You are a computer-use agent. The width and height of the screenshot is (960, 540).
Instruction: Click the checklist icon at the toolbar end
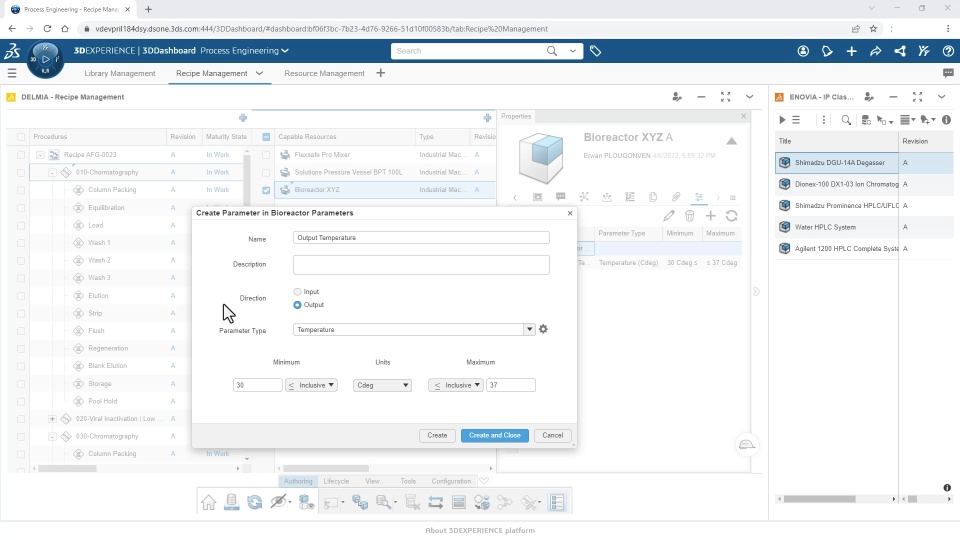(x=557, y=503)
